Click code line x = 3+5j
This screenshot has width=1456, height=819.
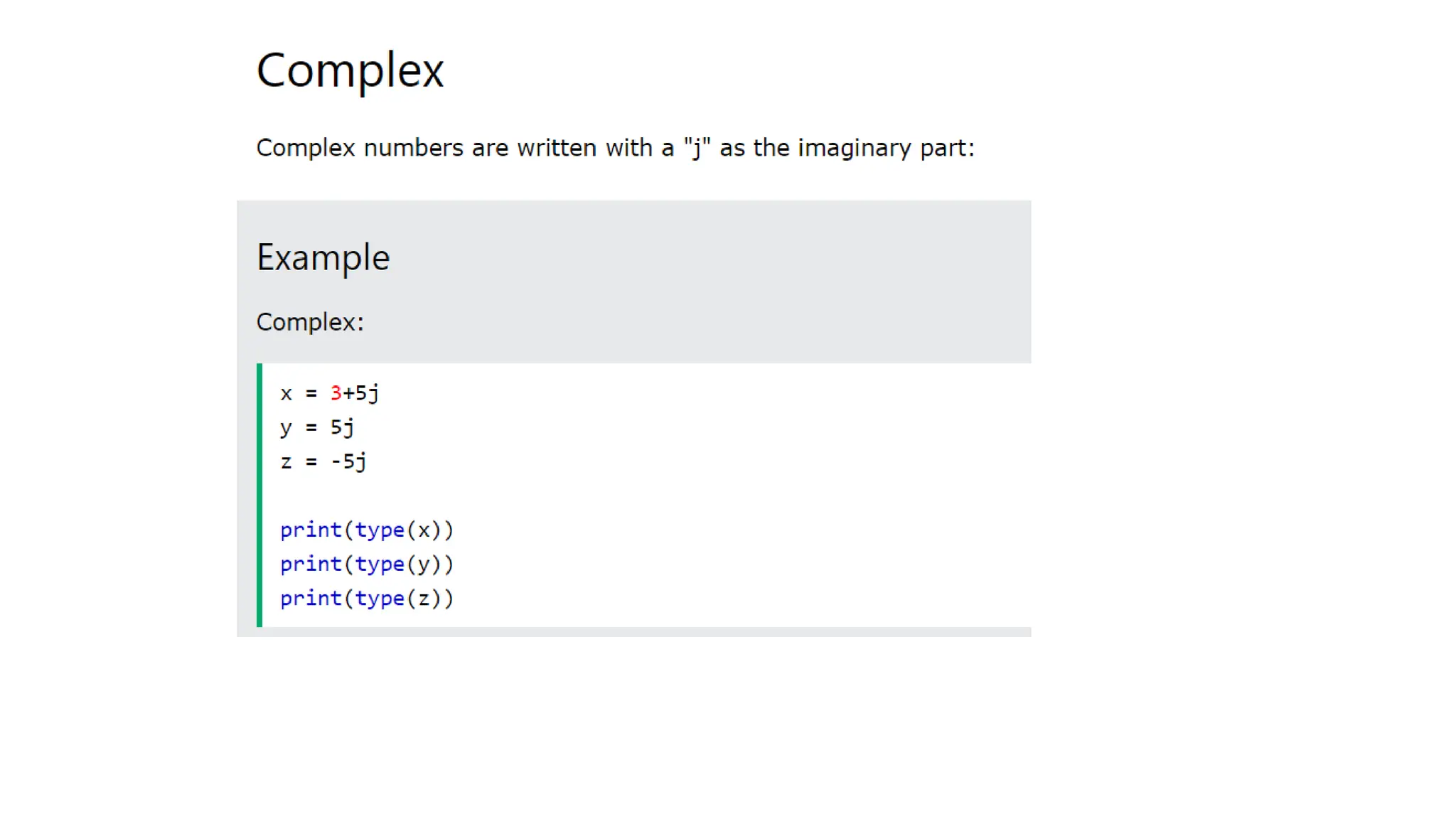[330, 393]
